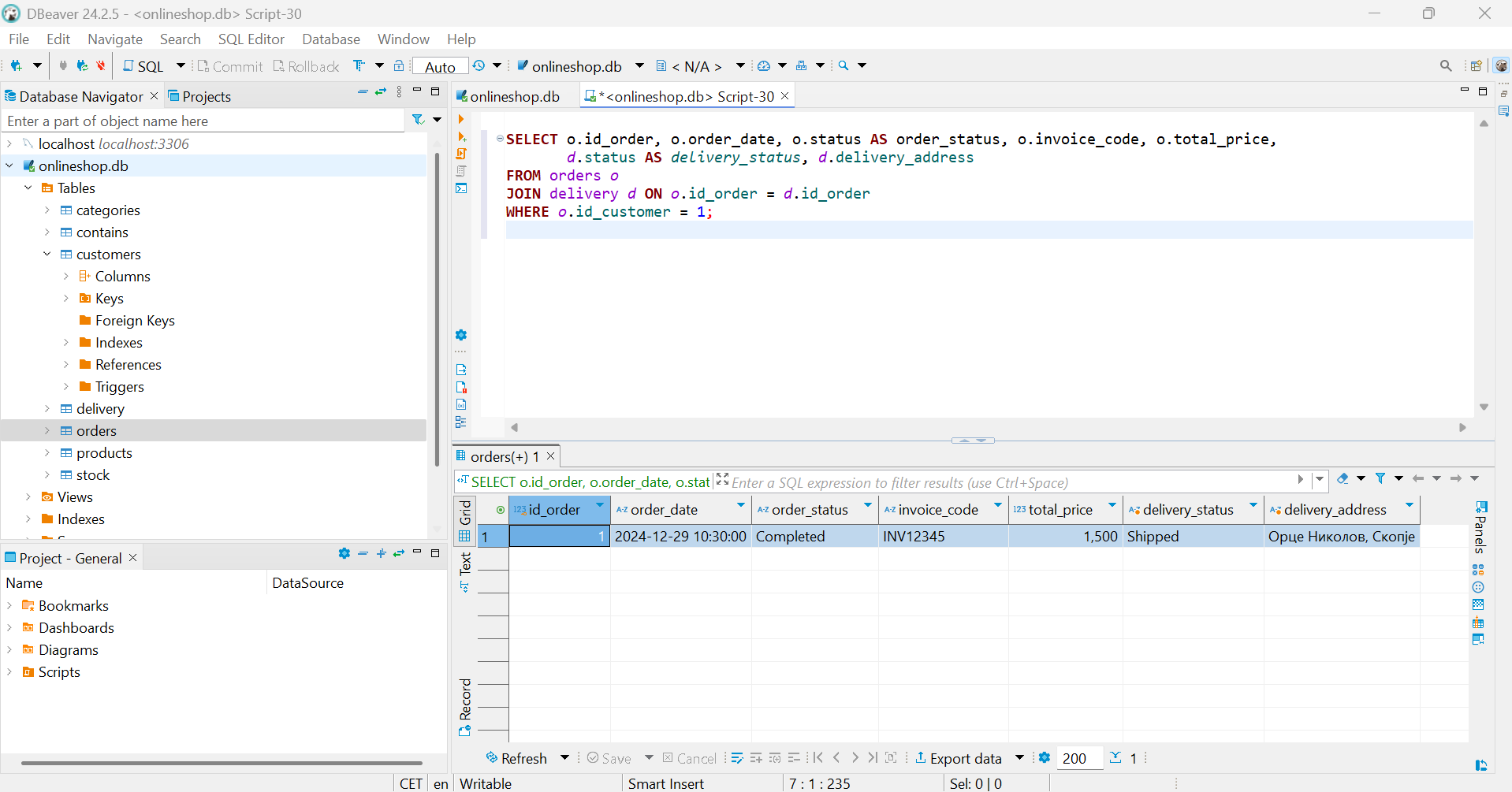
Task: Open the SQL Editor menu
Action: click(251, 39)
